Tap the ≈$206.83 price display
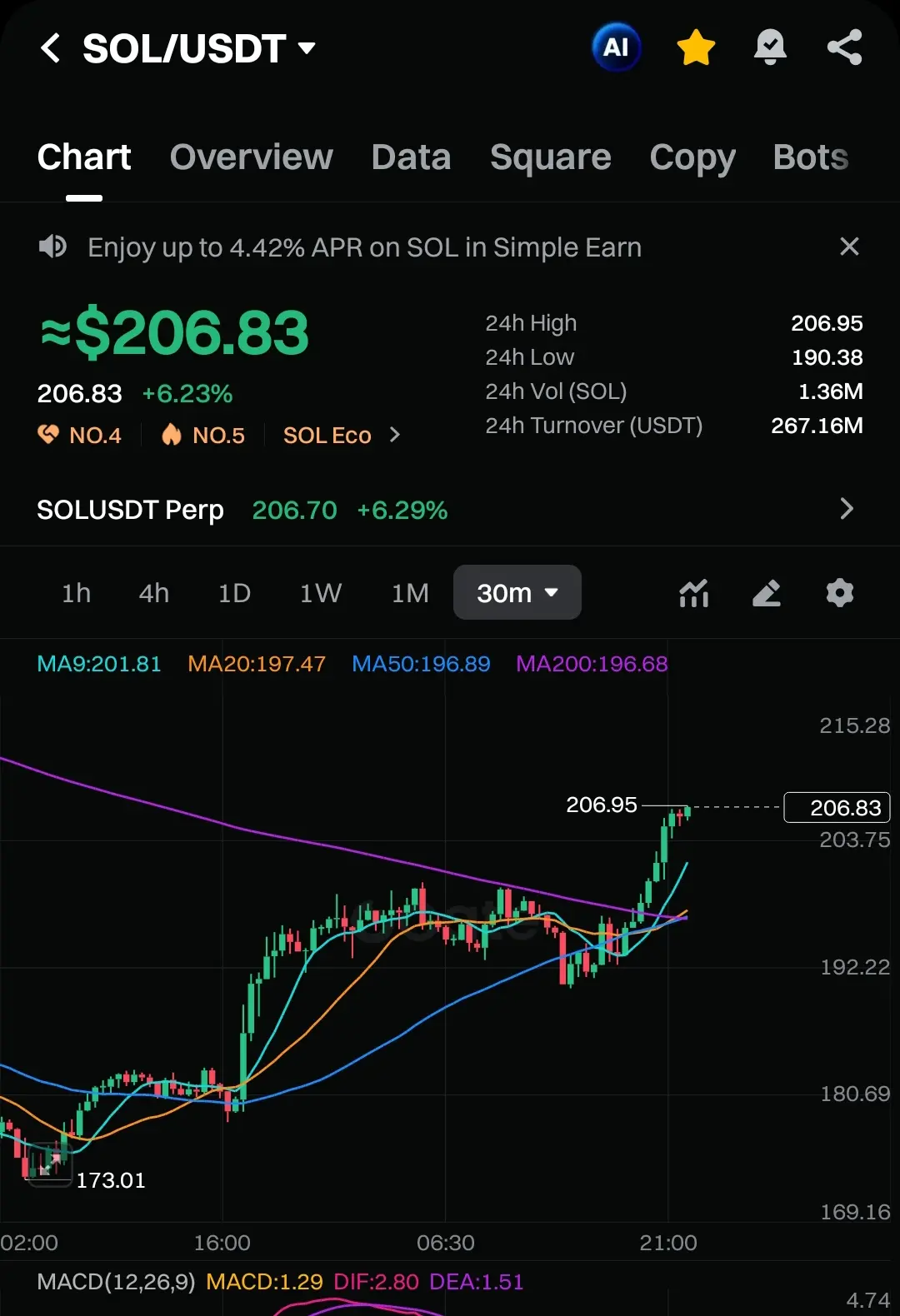 [x=174, y=332]
